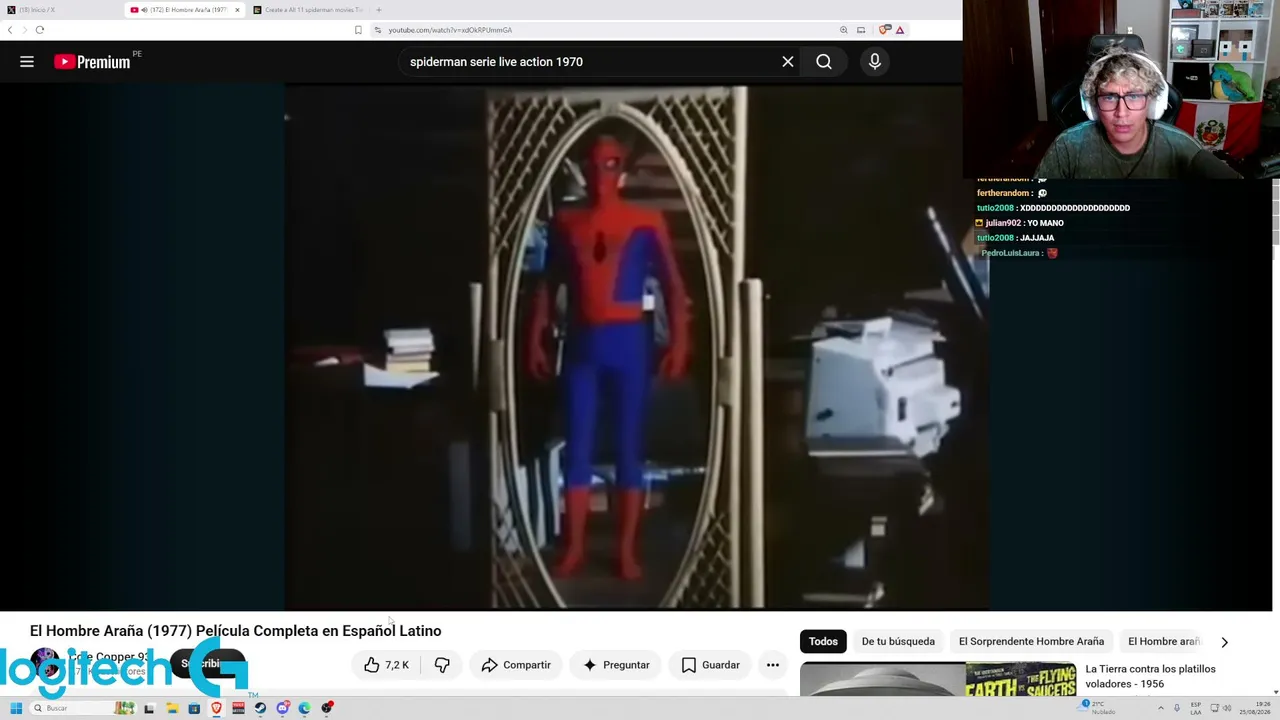Image resolution: width=1280 pixels, height=720 pixels.
Task: Open the Compartir share dialog
Action: click(516, 665)
